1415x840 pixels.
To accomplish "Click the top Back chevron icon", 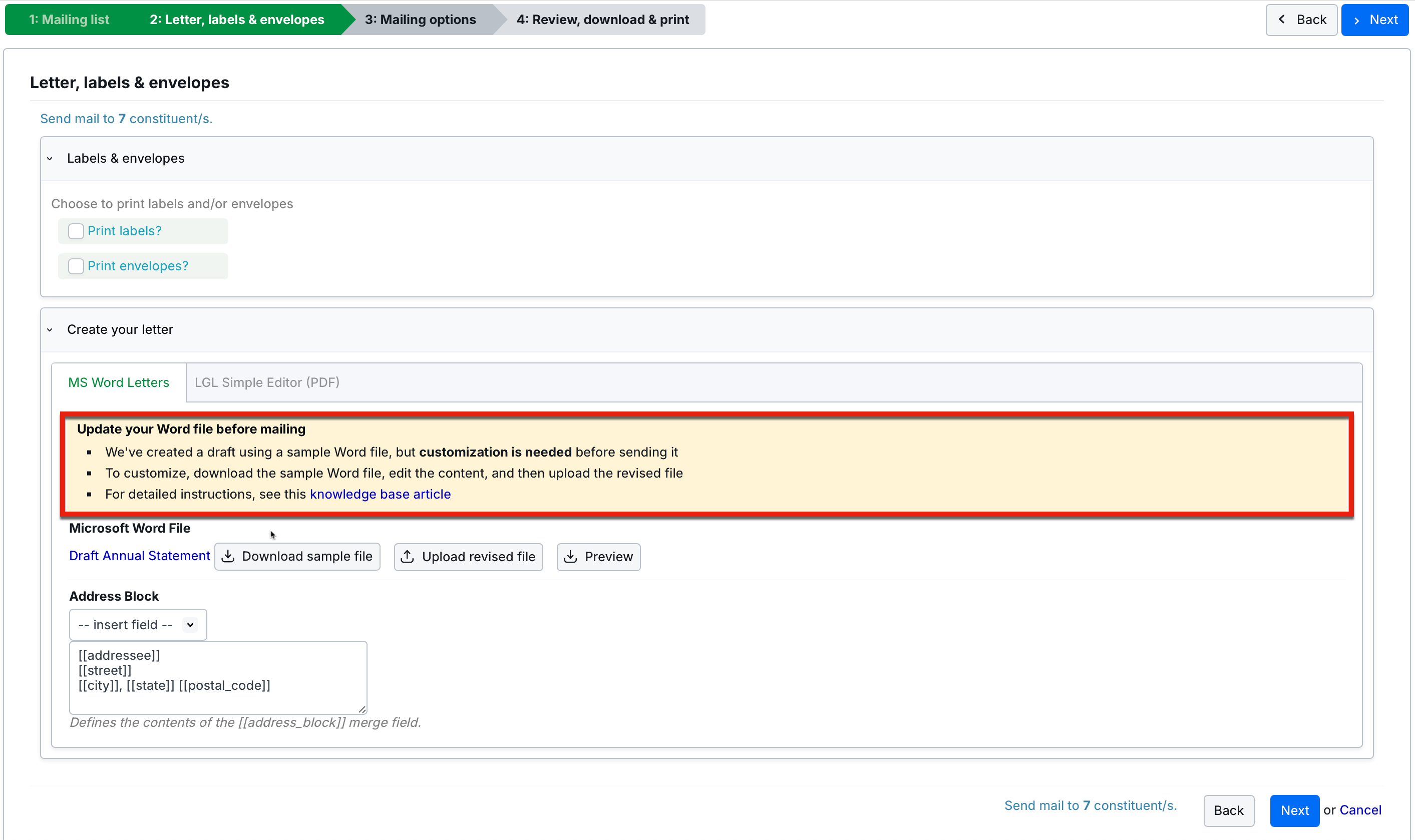I will pyautogui.click(x=1282, y=20).
